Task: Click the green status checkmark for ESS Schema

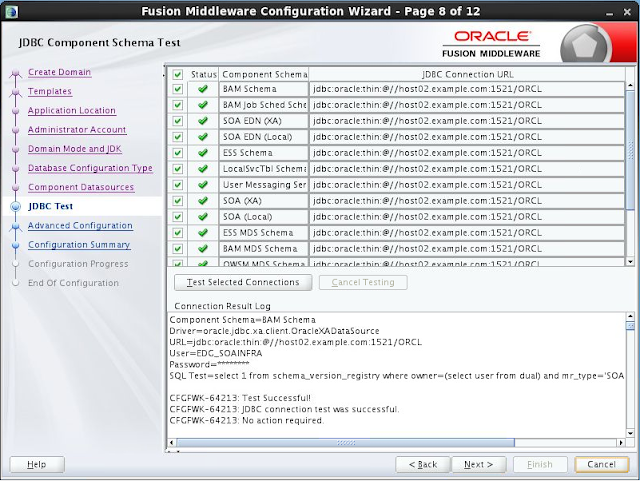Action: [x=203, y=153]
